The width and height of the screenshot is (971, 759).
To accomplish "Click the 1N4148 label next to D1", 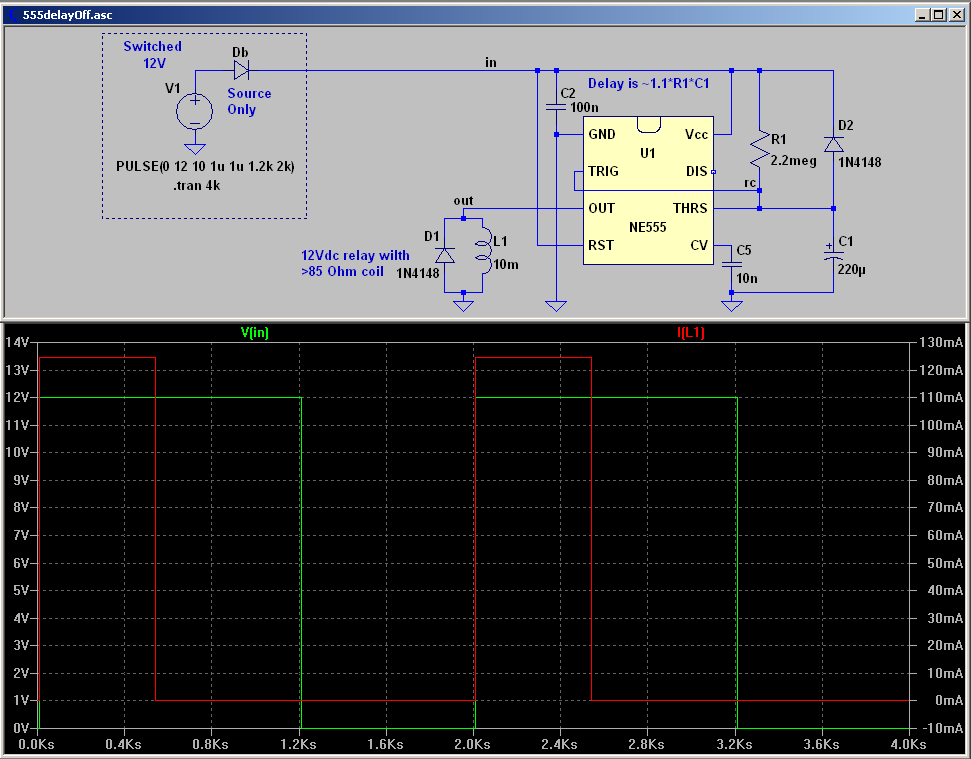I will tap(418, 273).
